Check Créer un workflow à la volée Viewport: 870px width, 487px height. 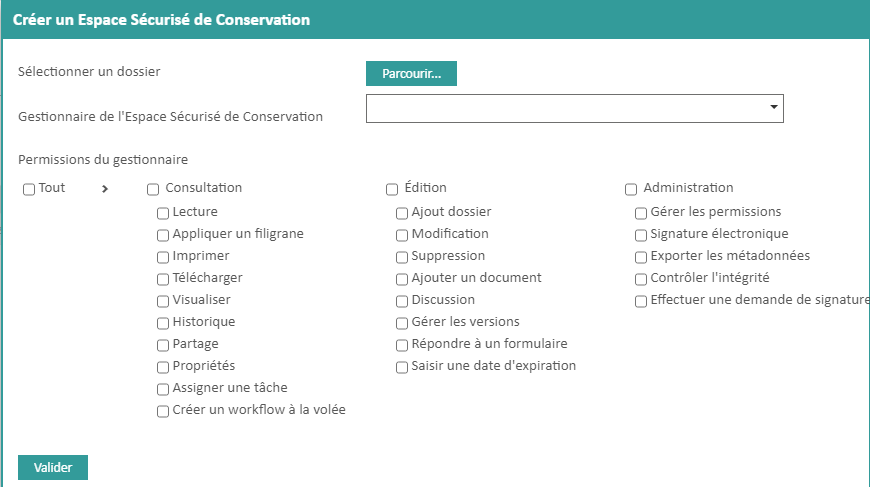click(x=163, y=411)
